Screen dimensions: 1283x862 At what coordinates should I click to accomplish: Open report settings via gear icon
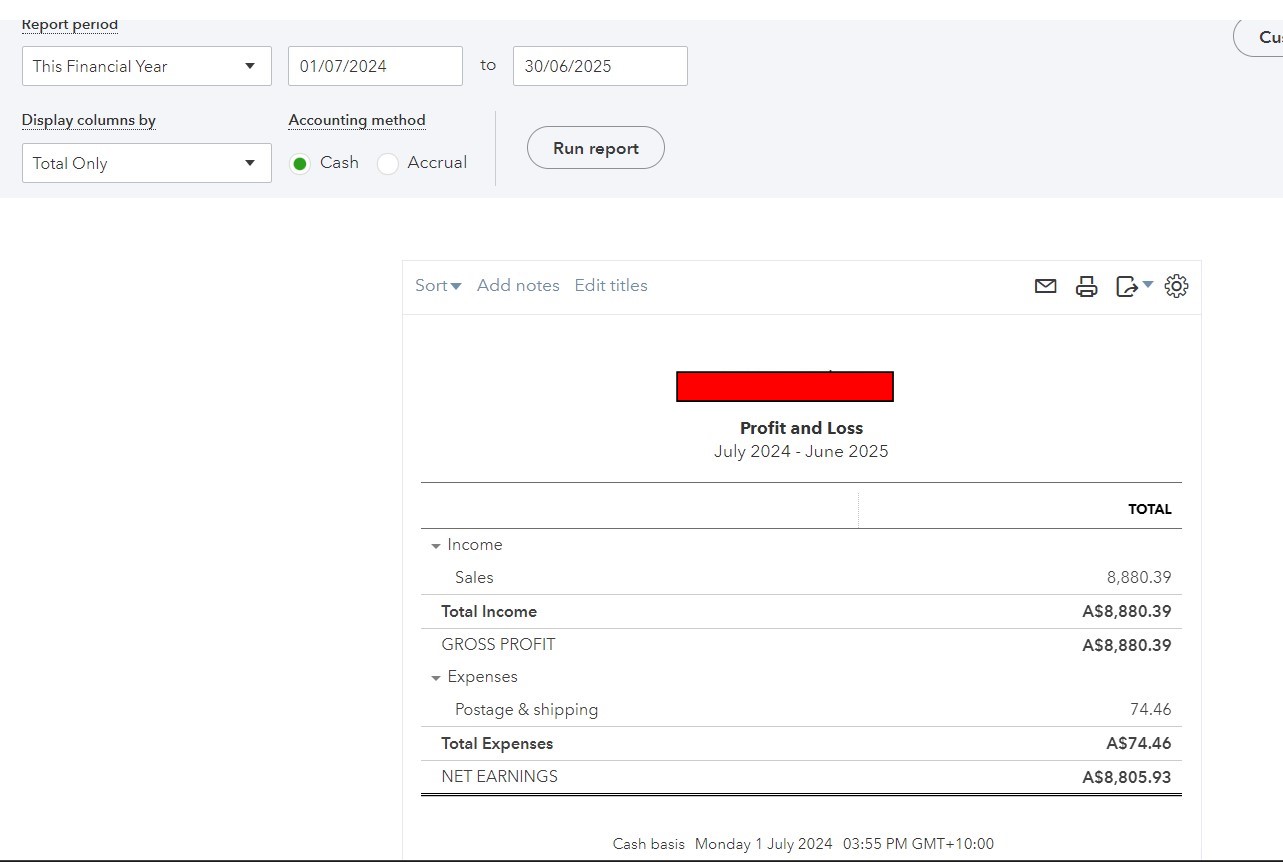tap(1176, 286)
